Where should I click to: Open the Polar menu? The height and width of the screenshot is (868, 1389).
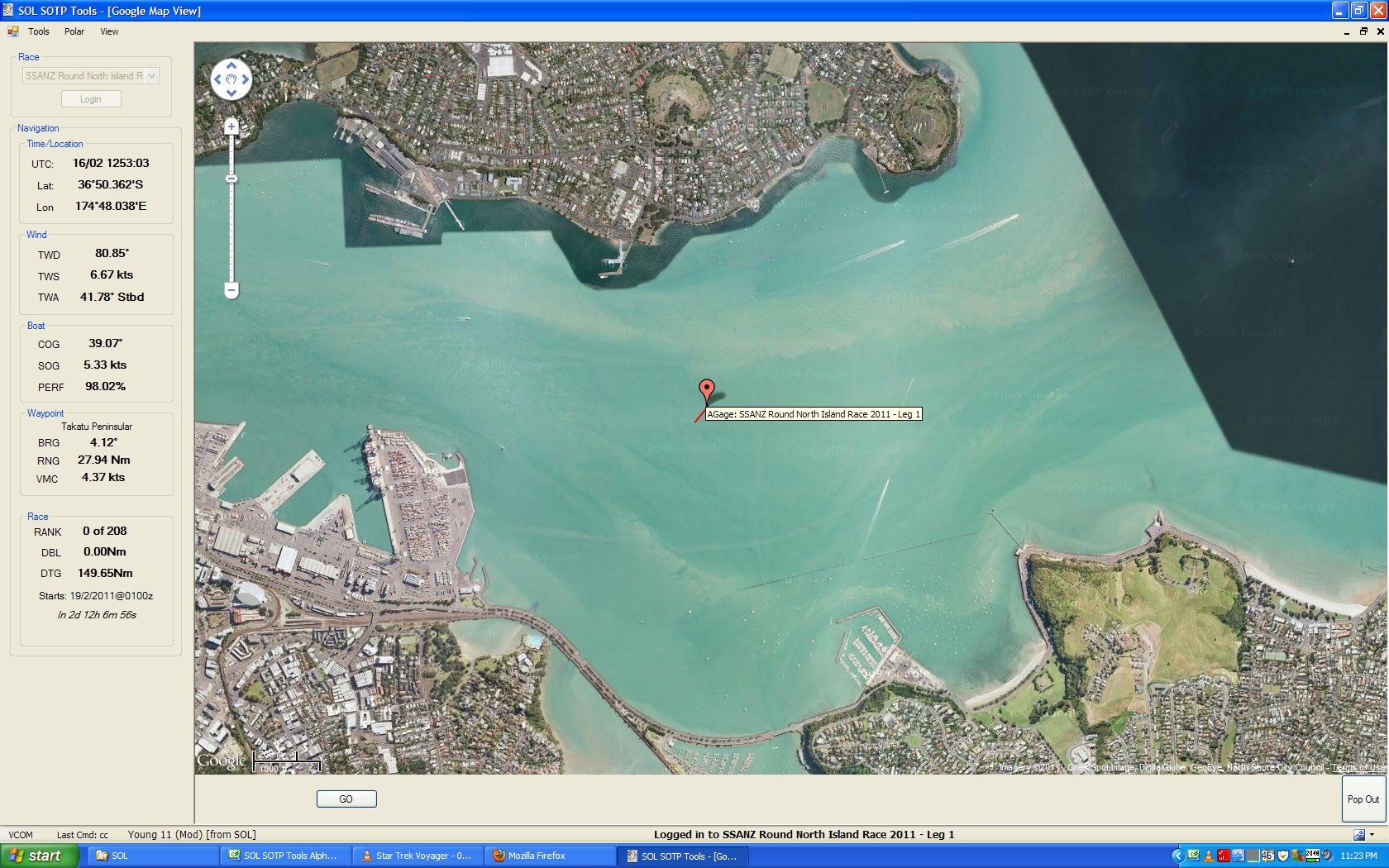pyautogui.click(x=74, y=31)
